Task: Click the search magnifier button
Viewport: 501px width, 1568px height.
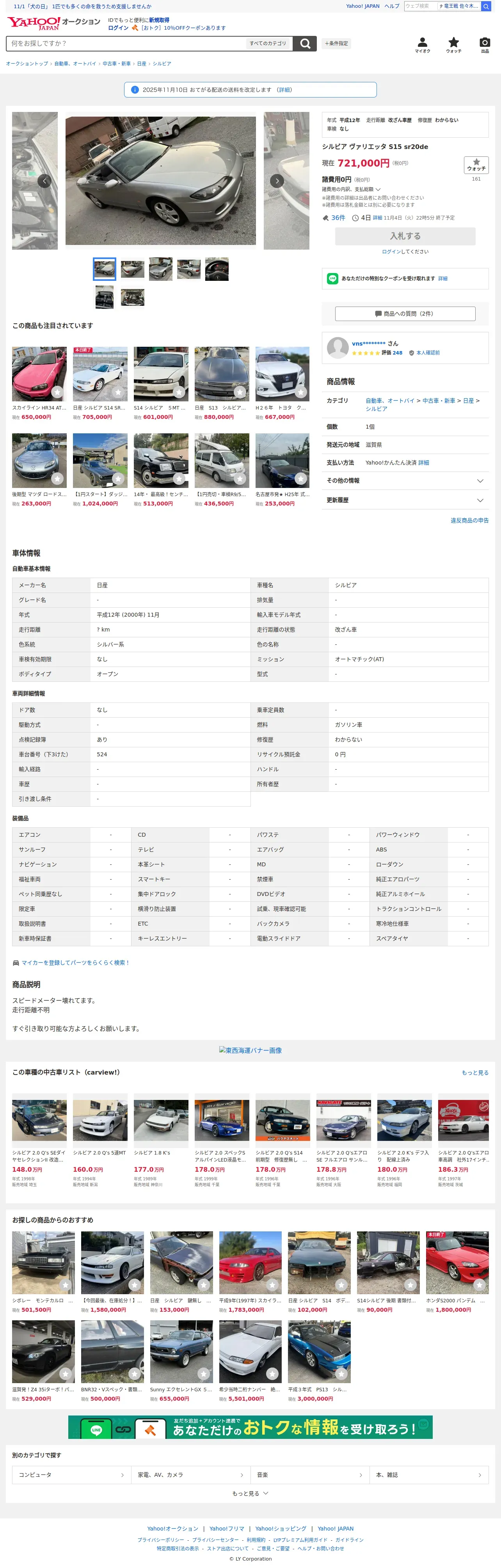Action: pyautogui.click(x=306, y=43)
